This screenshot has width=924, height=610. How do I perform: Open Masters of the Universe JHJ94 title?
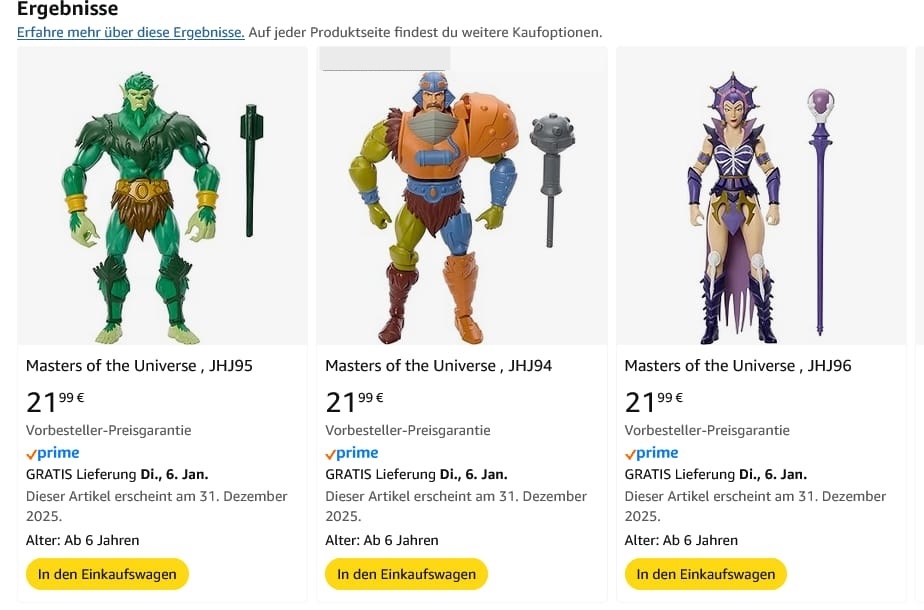point(438,366)
